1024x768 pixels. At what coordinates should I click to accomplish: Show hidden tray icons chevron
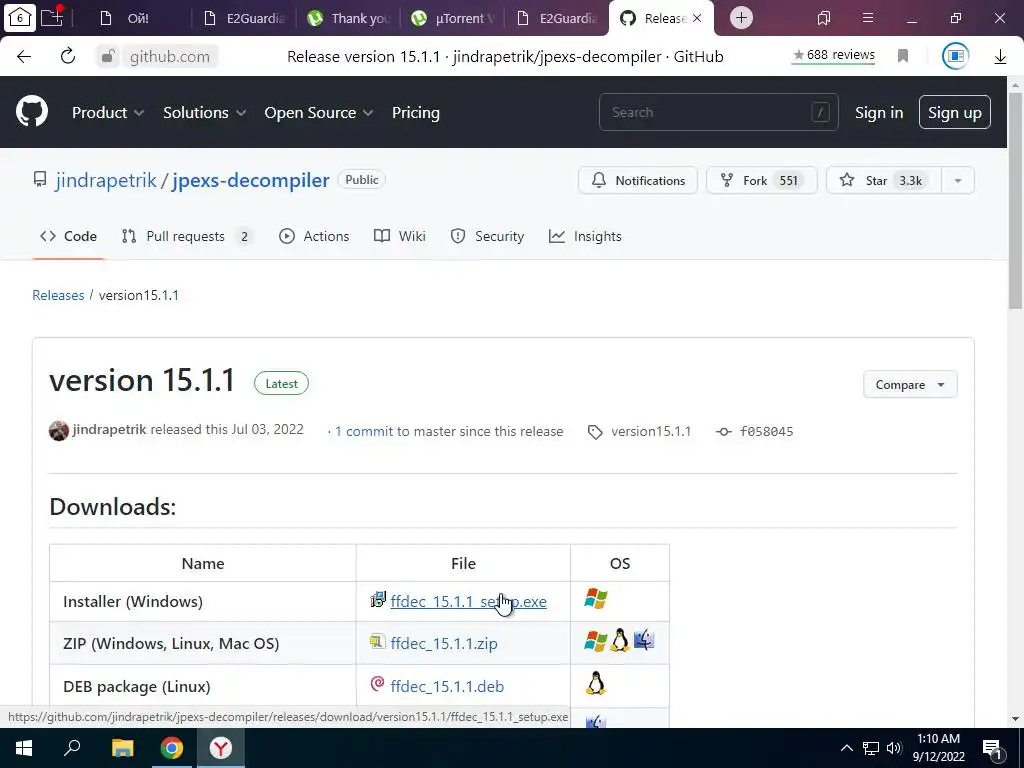tap(846, 748)
